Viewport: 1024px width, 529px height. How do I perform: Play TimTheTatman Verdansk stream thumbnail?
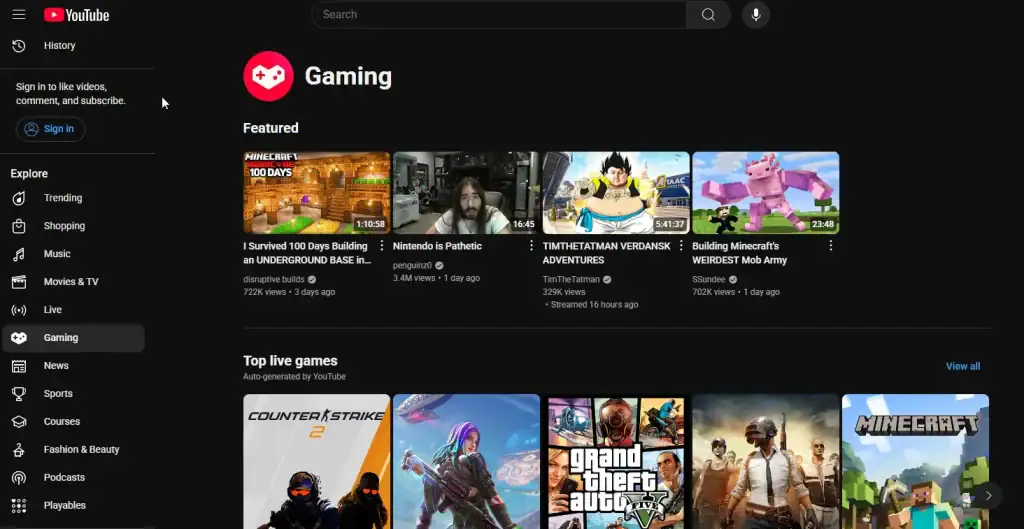tap(616, 193)
